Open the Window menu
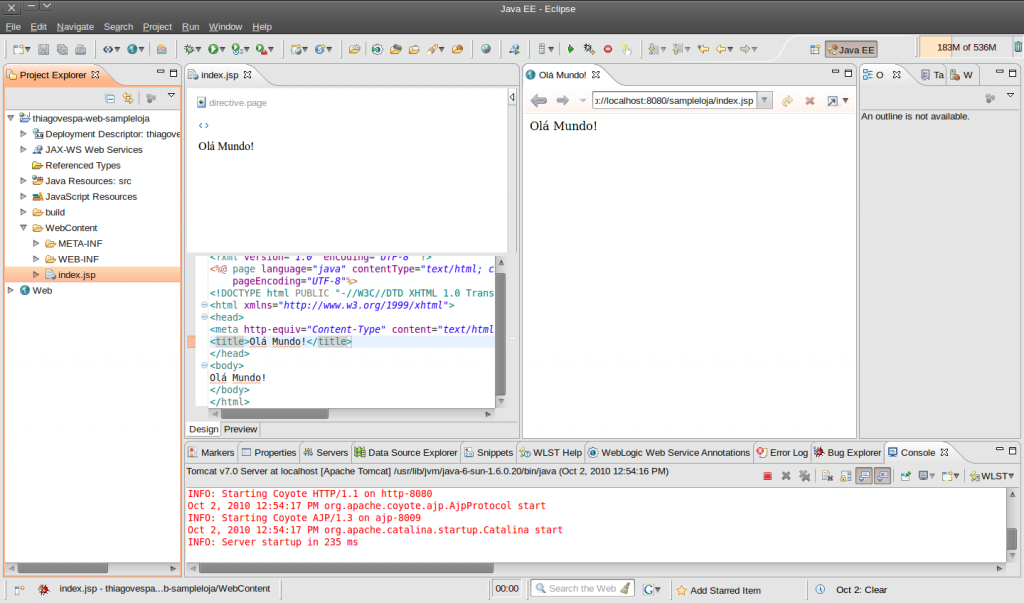Image resolution: width=1024 pixels, height=603 pixels. tap(224, 27)
